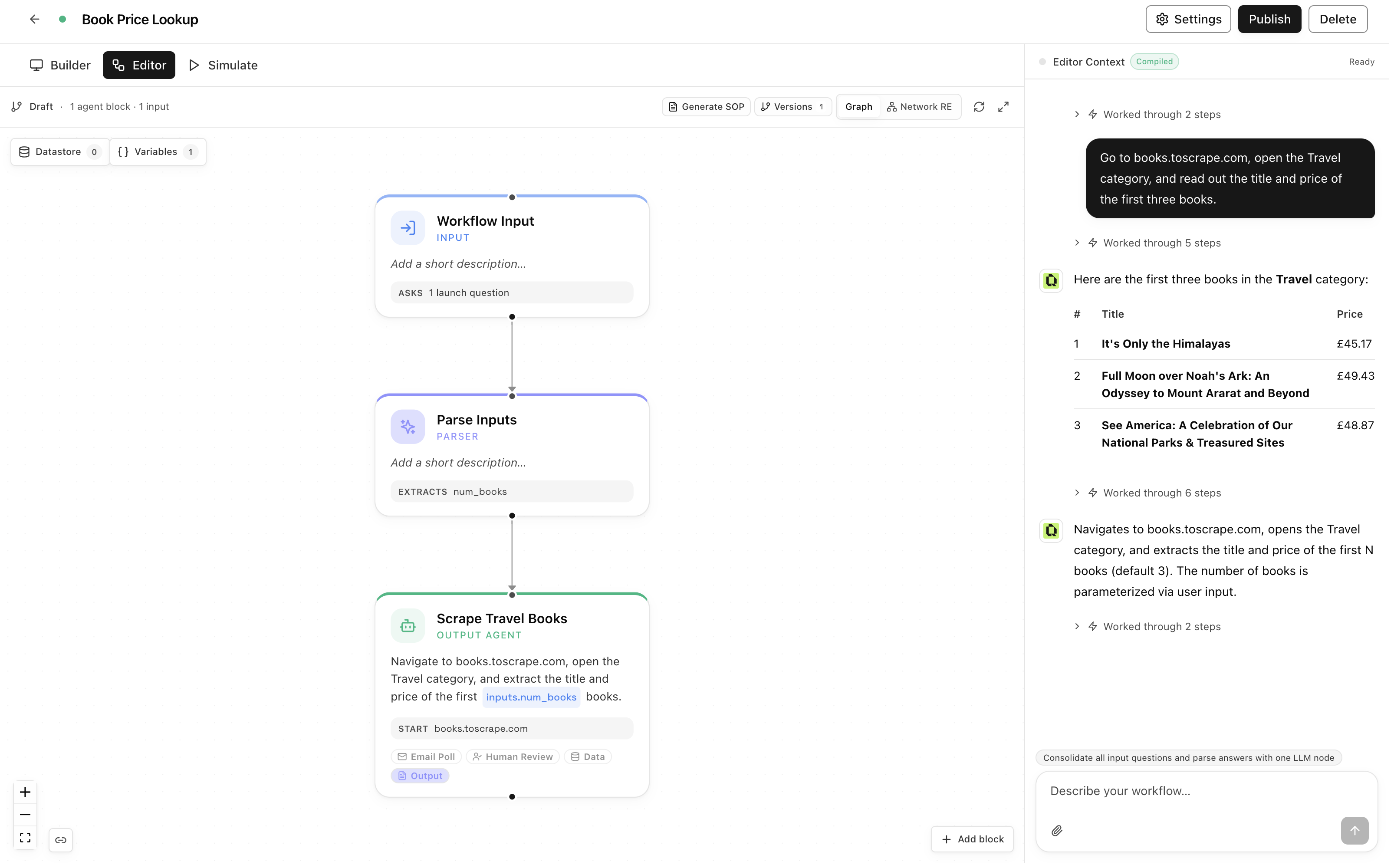Click the back arrow icon

tap(34, 19)
